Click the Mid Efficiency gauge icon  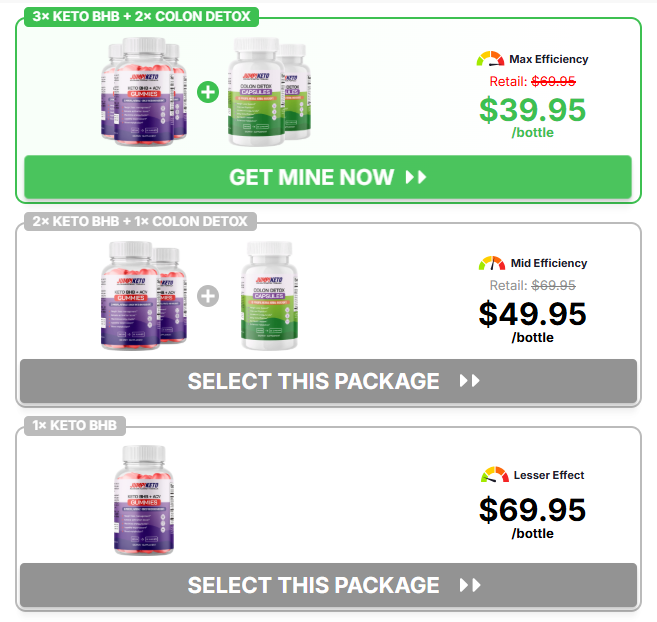click(492, 263)
